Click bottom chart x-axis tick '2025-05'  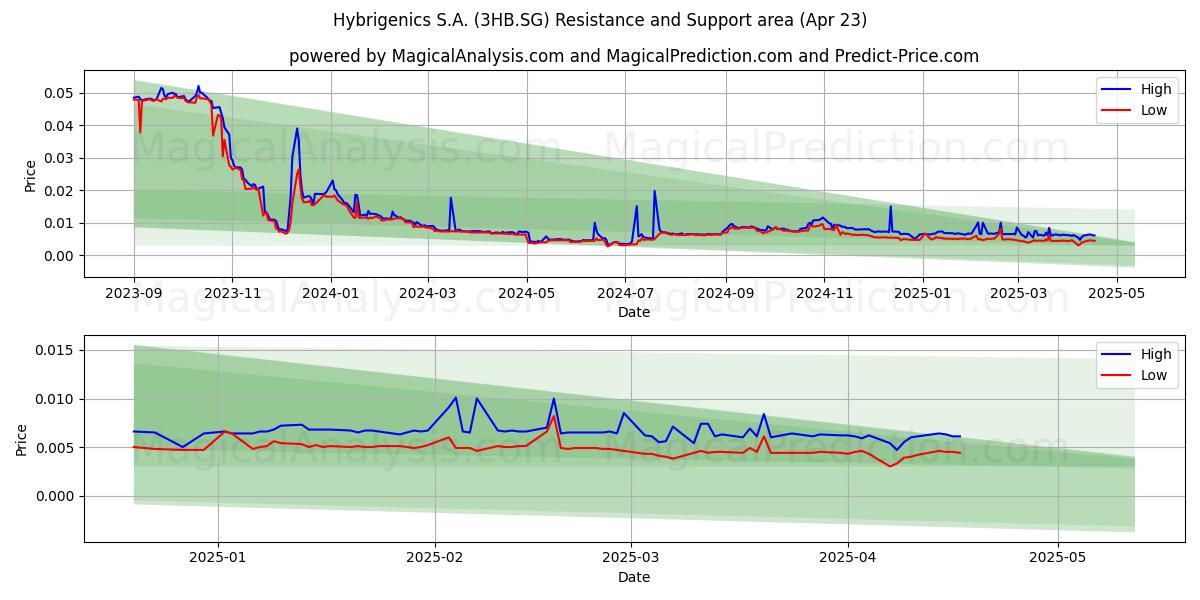pyautogui.click(x=1058, y=559)
